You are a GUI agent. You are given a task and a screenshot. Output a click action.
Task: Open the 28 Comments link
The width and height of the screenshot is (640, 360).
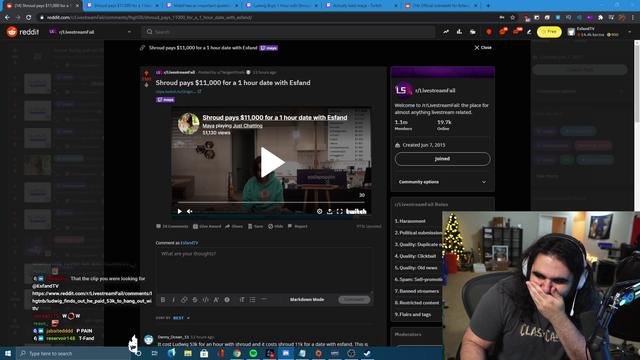pyautogui.click(x=172, y=226)
